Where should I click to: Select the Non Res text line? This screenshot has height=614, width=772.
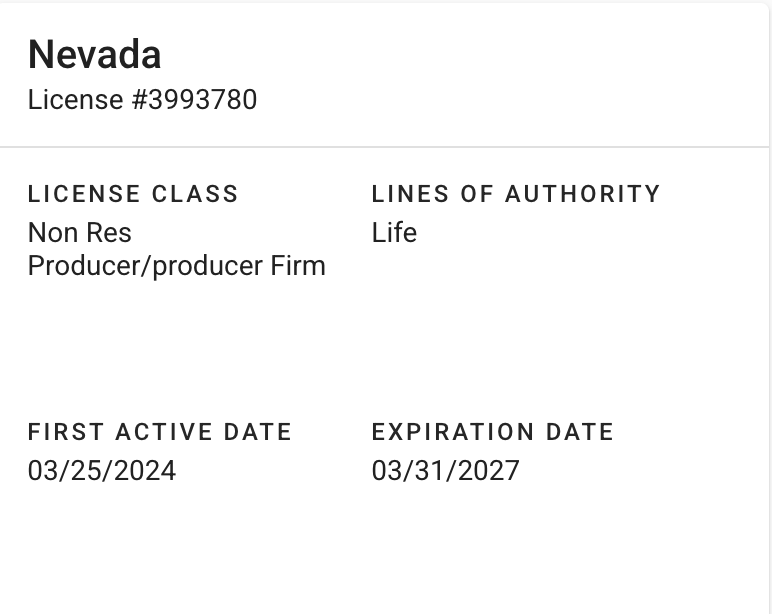80,233
